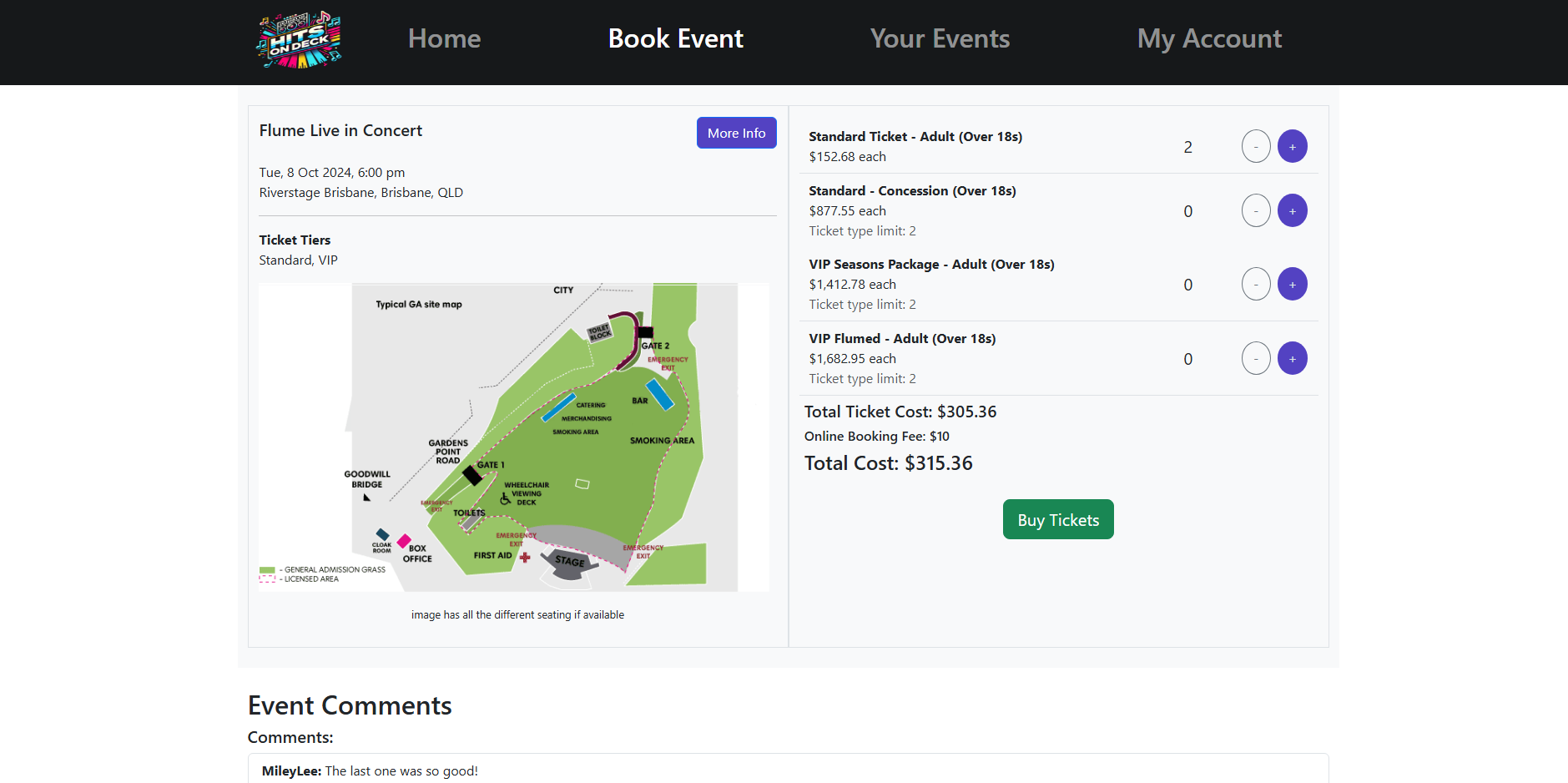Open My Account page
1568x783 pixels.
tap(1209, 39)
